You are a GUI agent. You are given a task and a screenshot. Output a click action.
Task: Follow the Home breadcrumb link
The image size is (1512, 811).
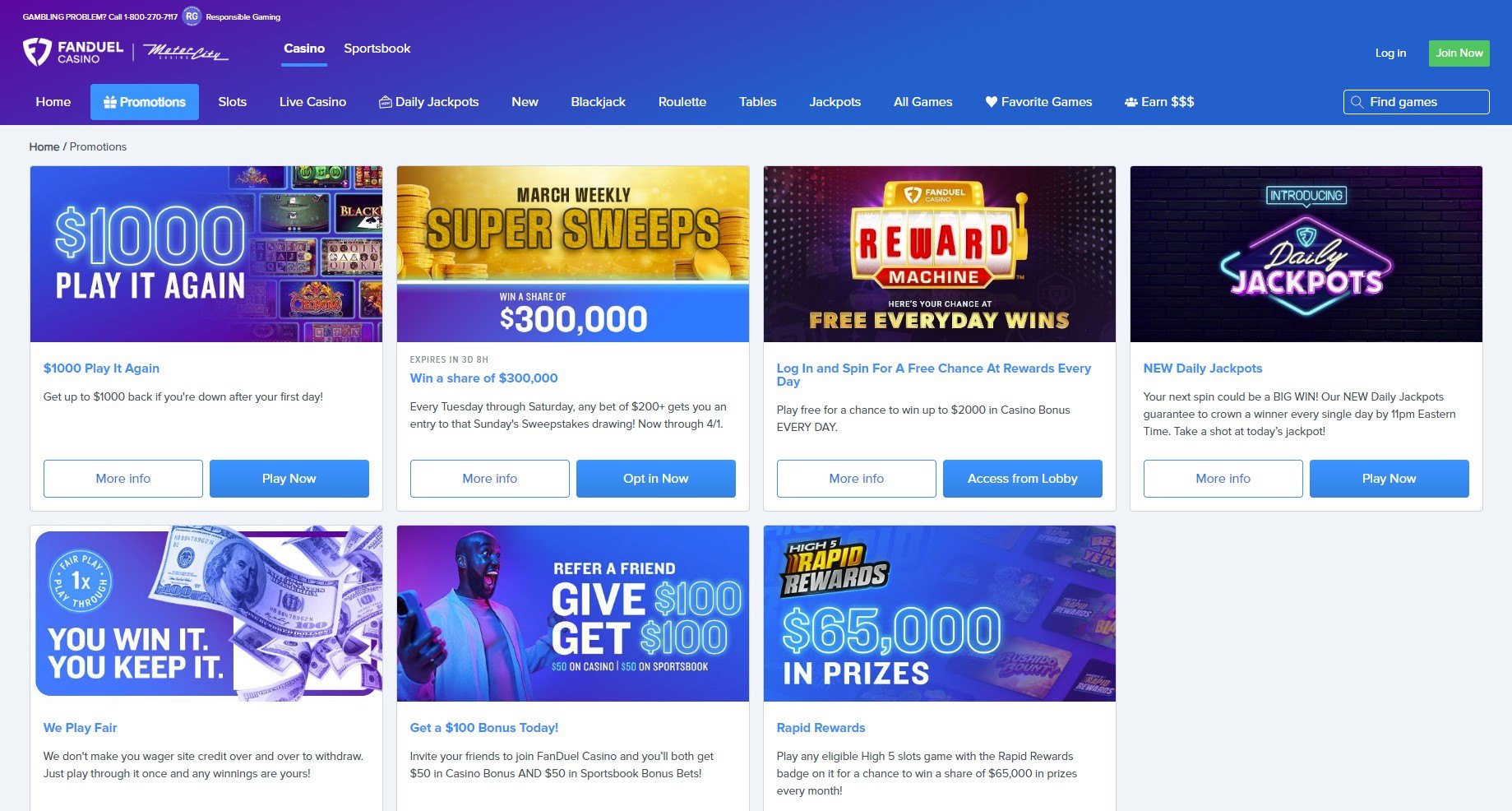click(x=44, y=146)
